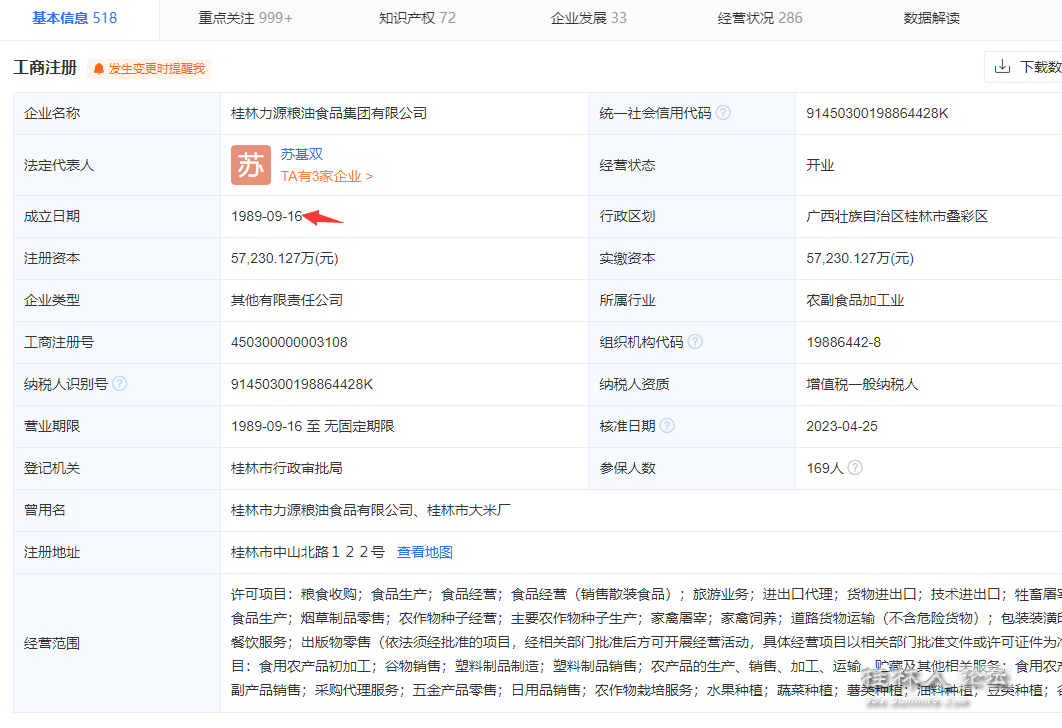Click the 经营范围 row label
Screen dimensions: 1062x728
coord(51,643)
